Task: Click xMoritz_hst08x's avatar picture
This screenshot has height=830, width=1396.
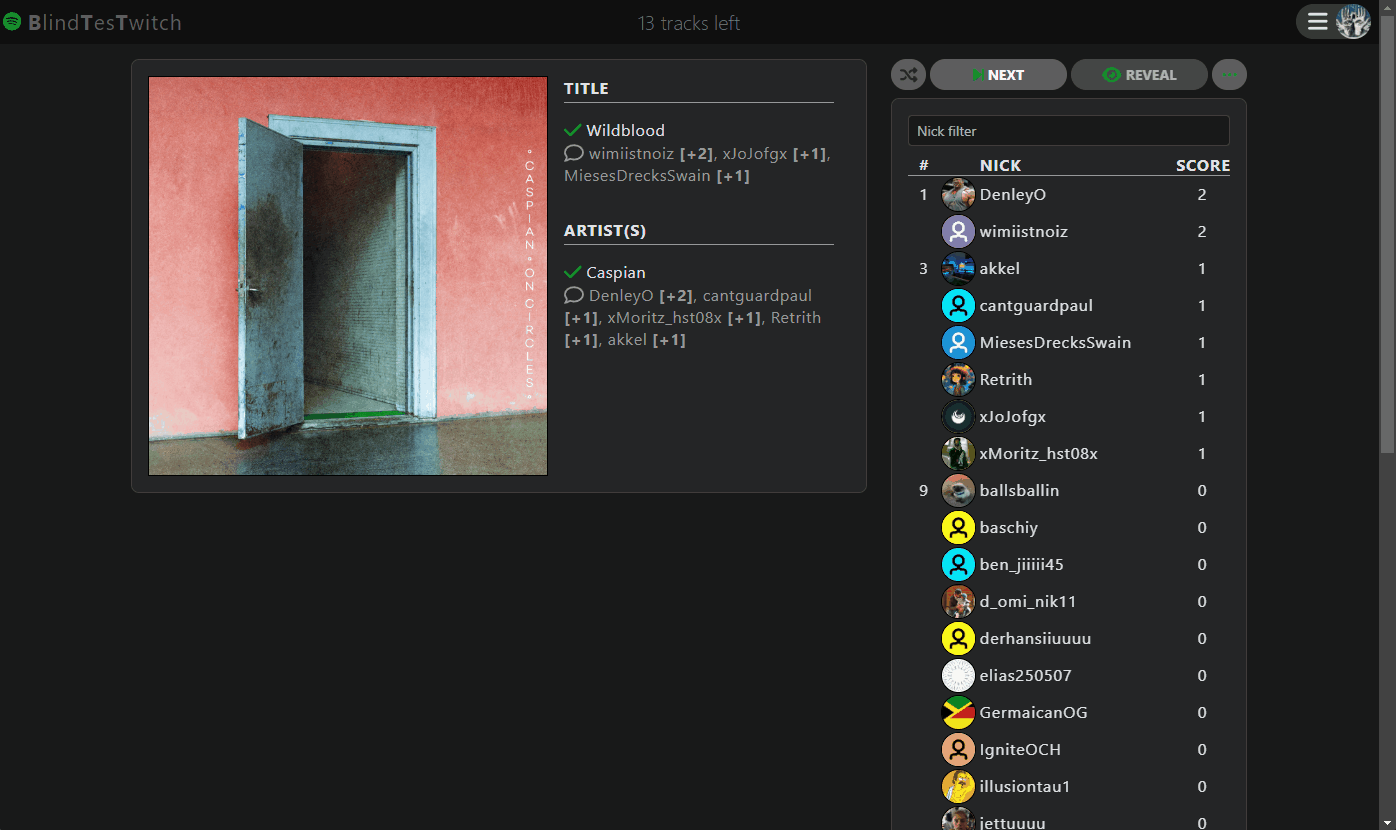Action: click(958, 454)
